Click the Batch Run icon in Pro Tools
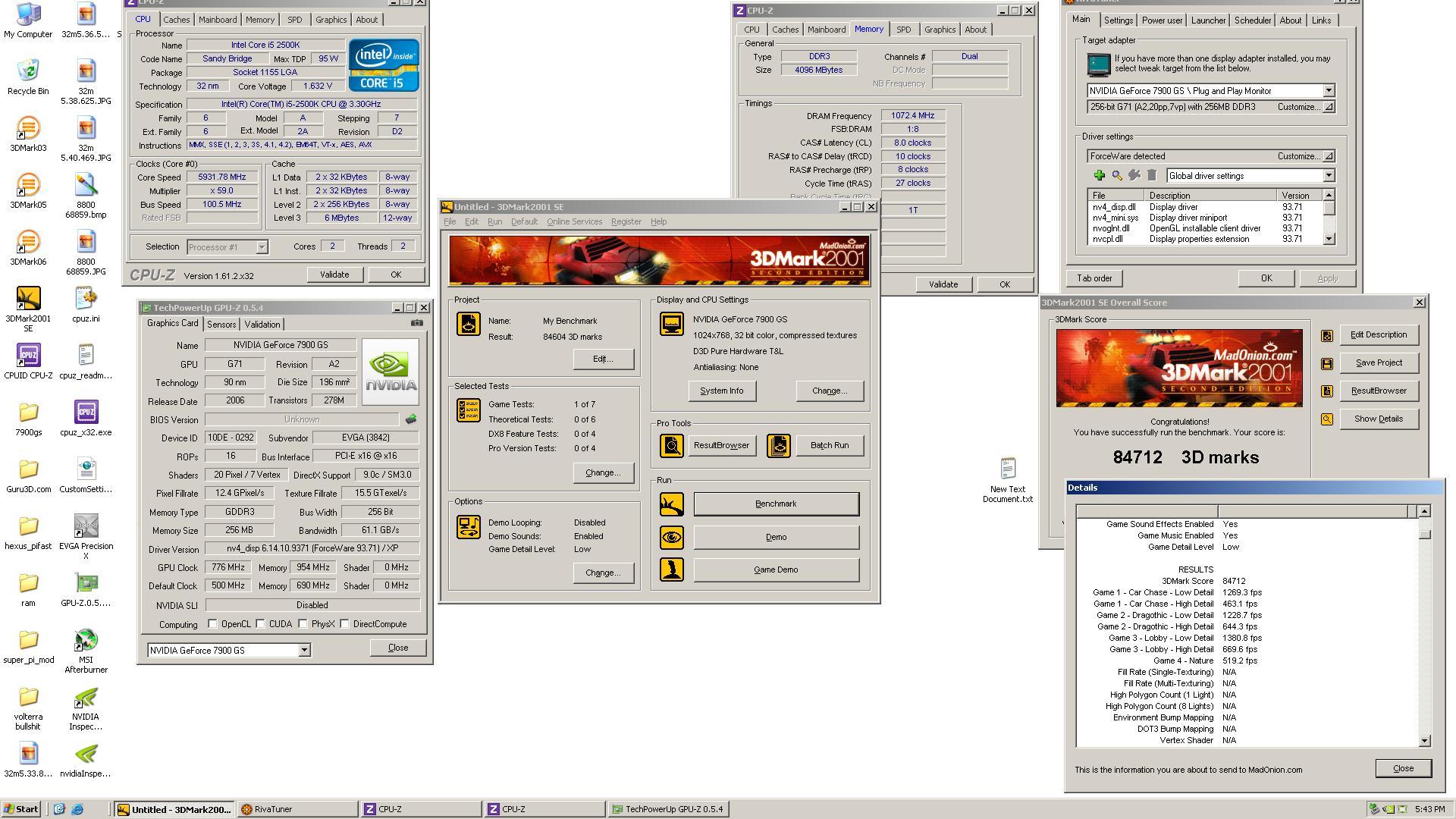Viewport: 1456px width, 819px height. 779,446
